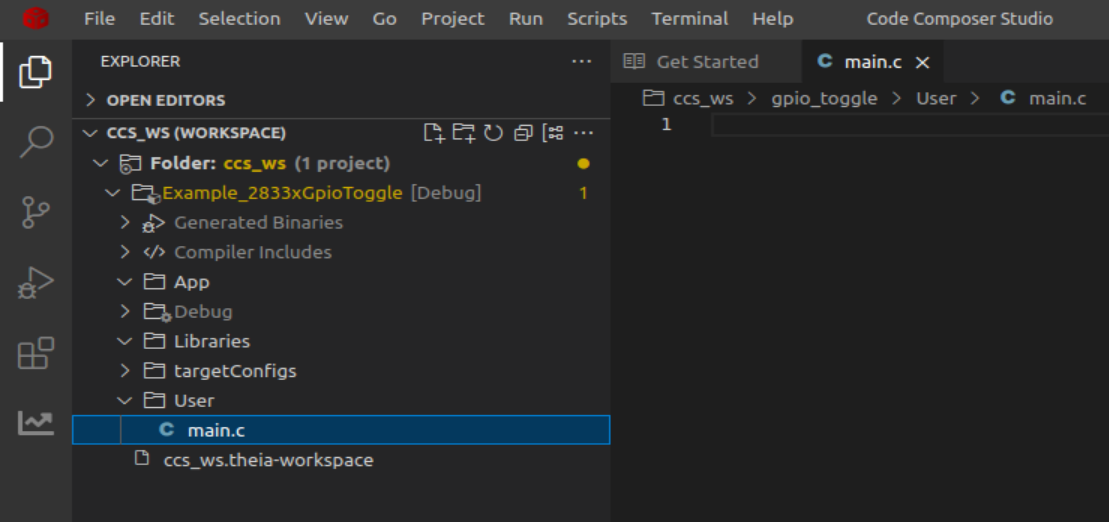Click the Compiler Includes code icon

coord(153,253)
